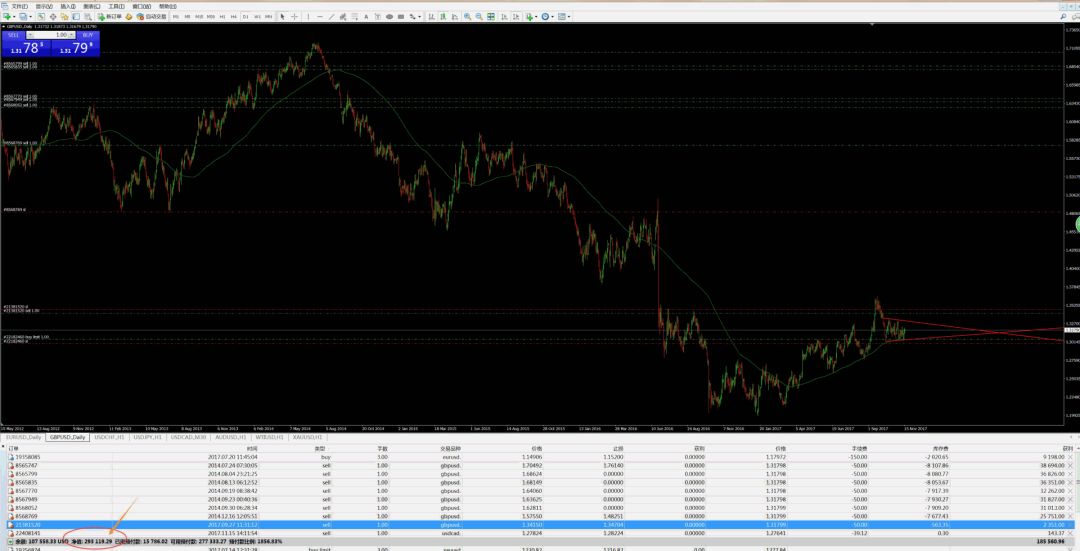
Task: Select the Text 'A' drawing tool
Action: pyautogui.click(x=366, y=17)
